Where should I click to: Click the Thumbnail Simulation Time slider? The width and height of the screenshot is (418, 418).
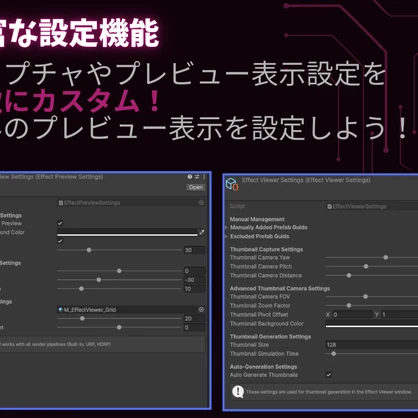[x=372, y=354]
